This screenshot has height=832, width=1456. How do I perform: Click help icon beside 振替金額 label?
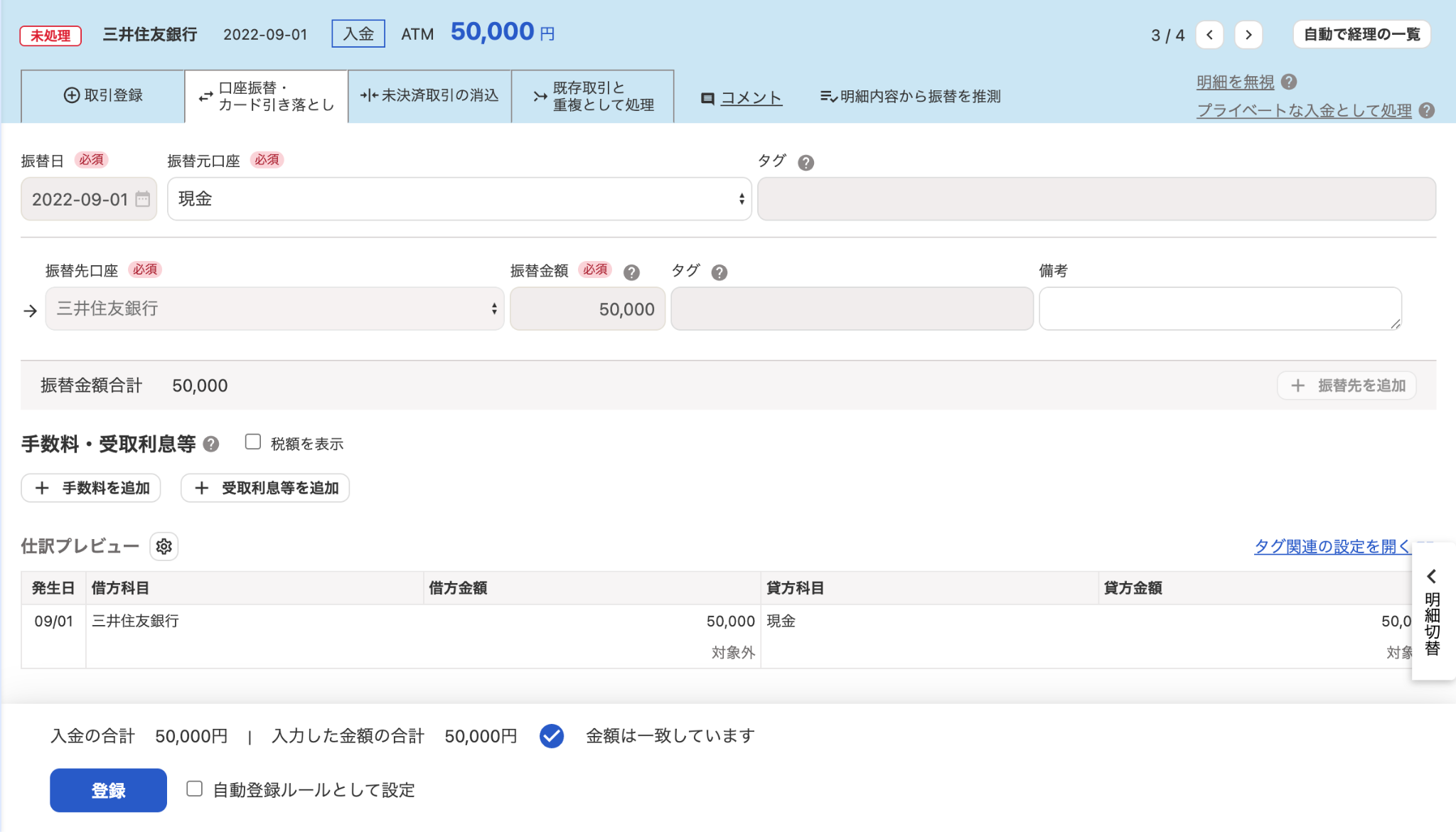click(x=631, y=272)
